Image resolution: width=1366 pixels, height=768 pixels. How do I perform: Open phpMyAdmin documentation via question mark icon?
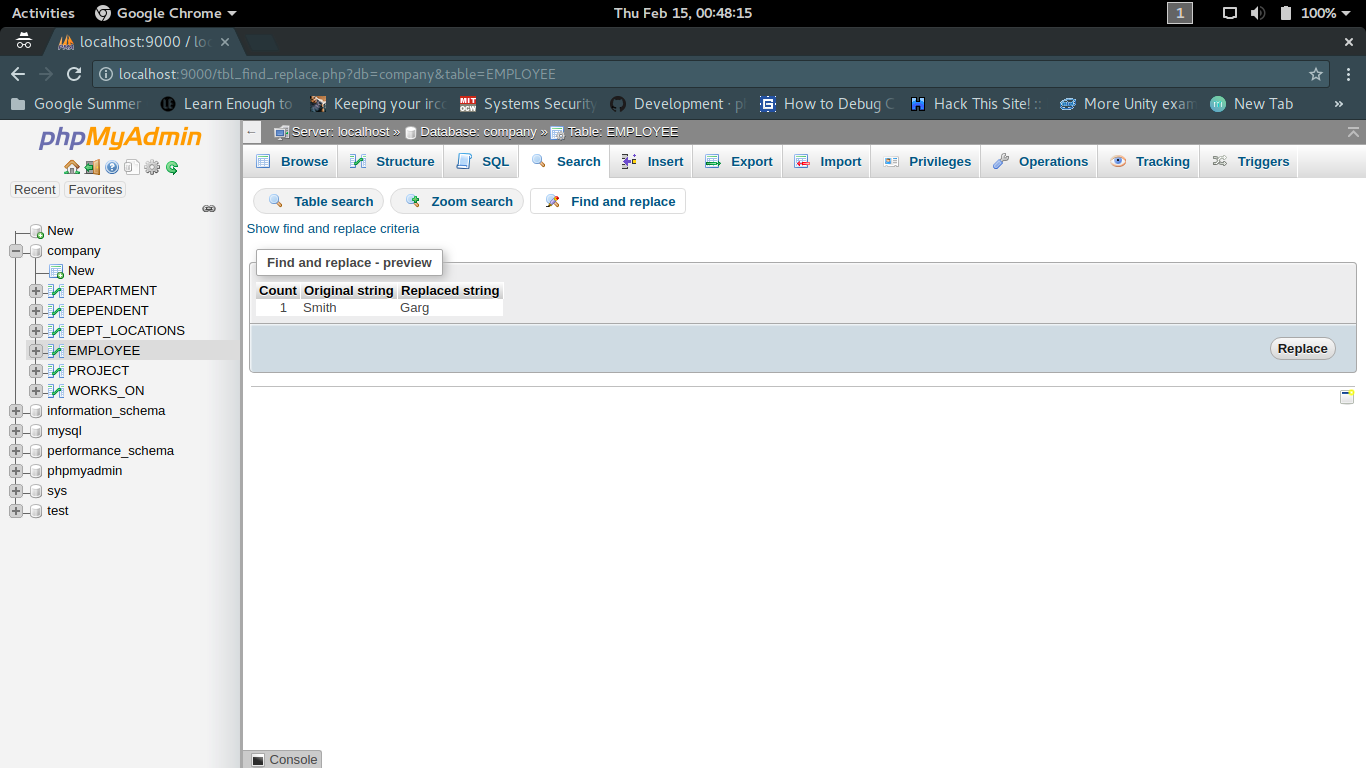pyautogui.click(x=112, y=167)
